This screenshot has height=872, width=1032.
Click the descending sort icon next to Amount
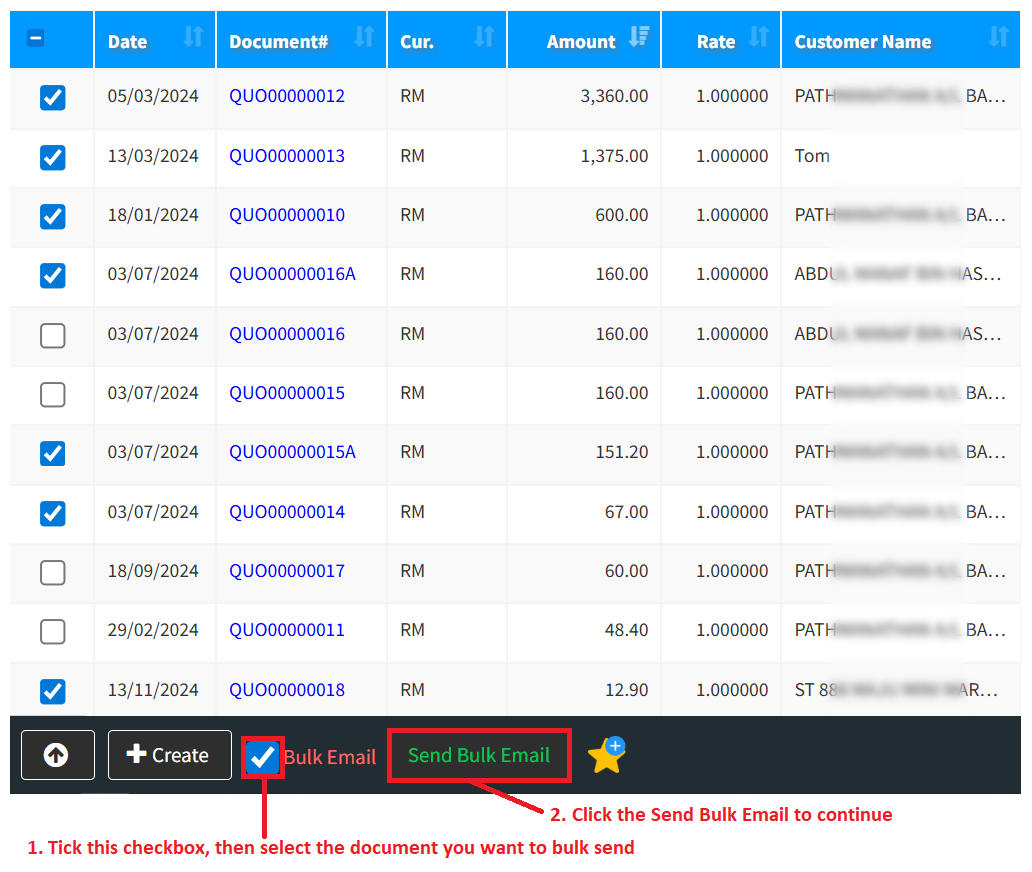pyautogui.click(x=638, y=38)
